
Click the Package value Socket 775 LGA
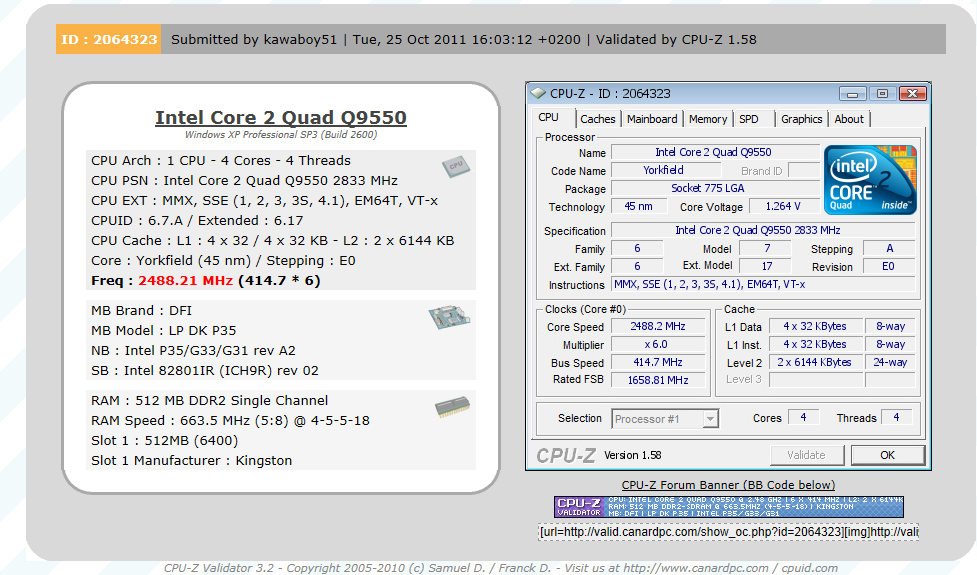point(714,188)
